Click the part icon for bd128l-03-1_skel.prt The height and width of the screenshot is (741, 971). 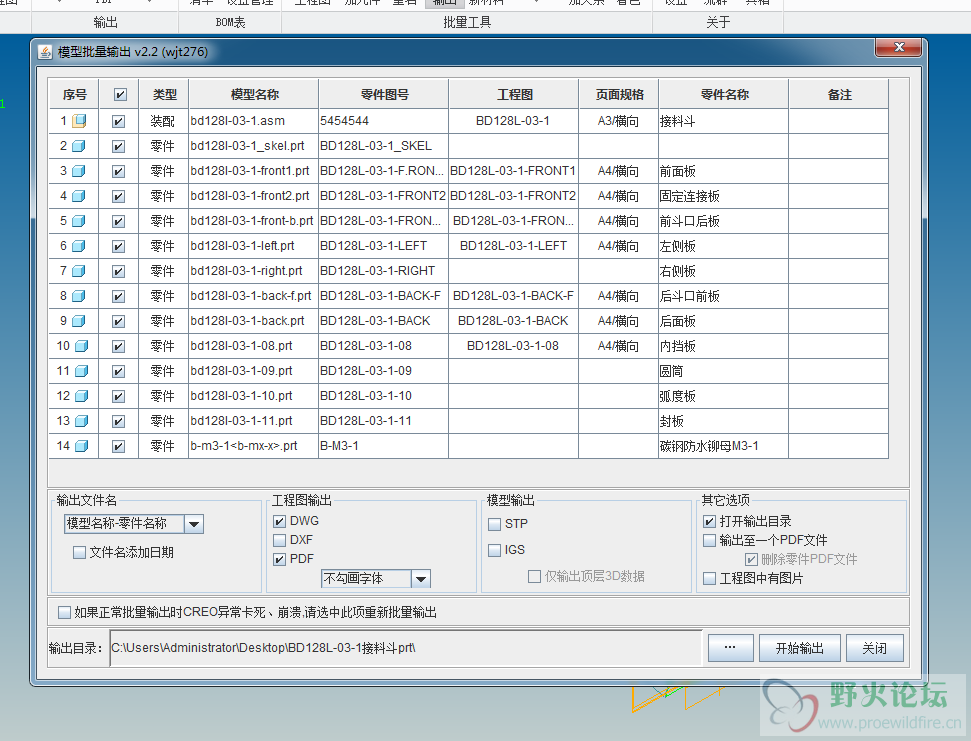[x=79, y=146]
